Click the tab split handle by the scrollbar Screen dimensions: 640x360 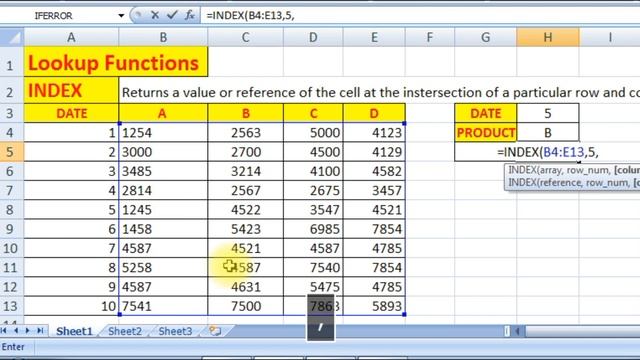(507, 331)
